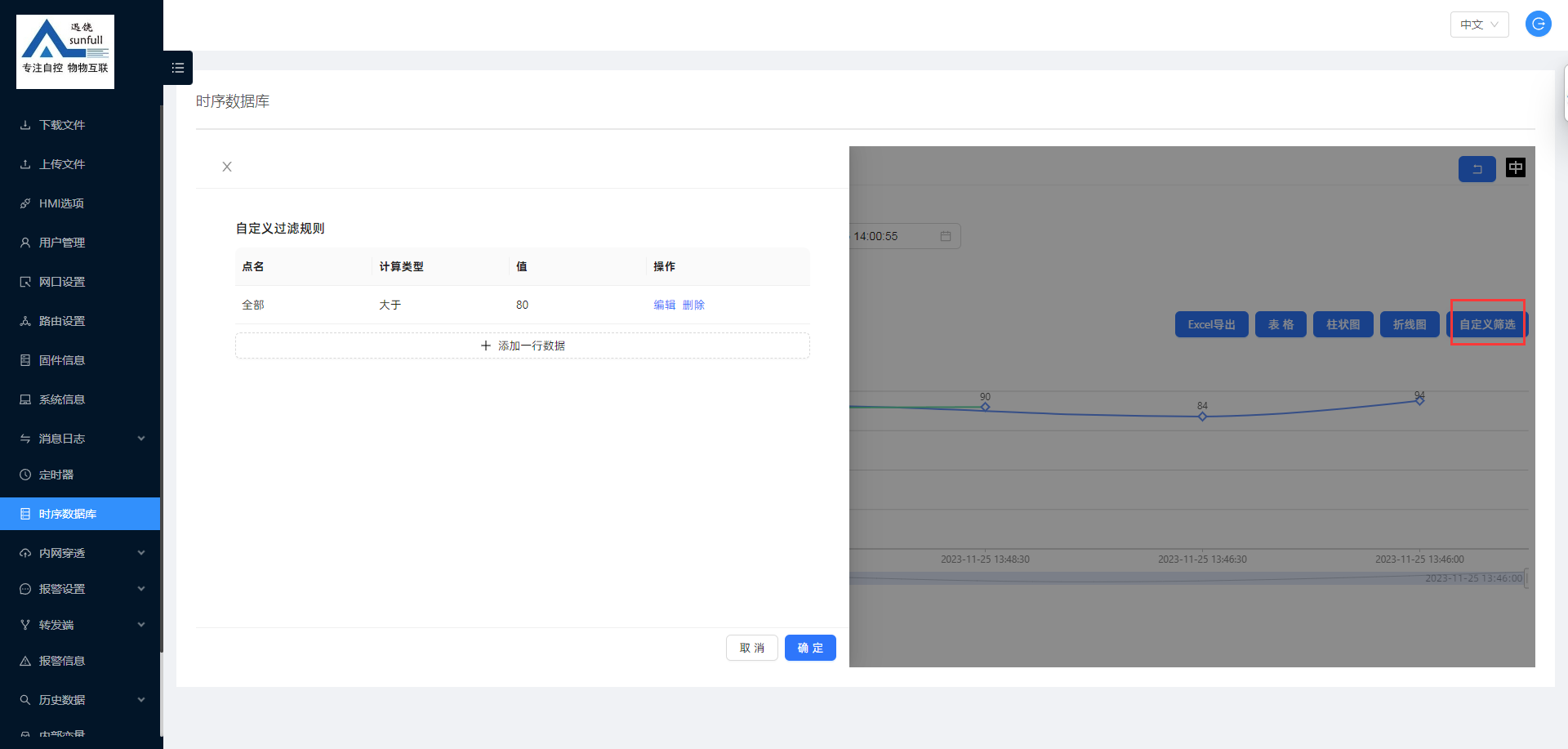Click the timer clock icon in sidebar
Screen dimensions: 1568x749
point(25,475)
